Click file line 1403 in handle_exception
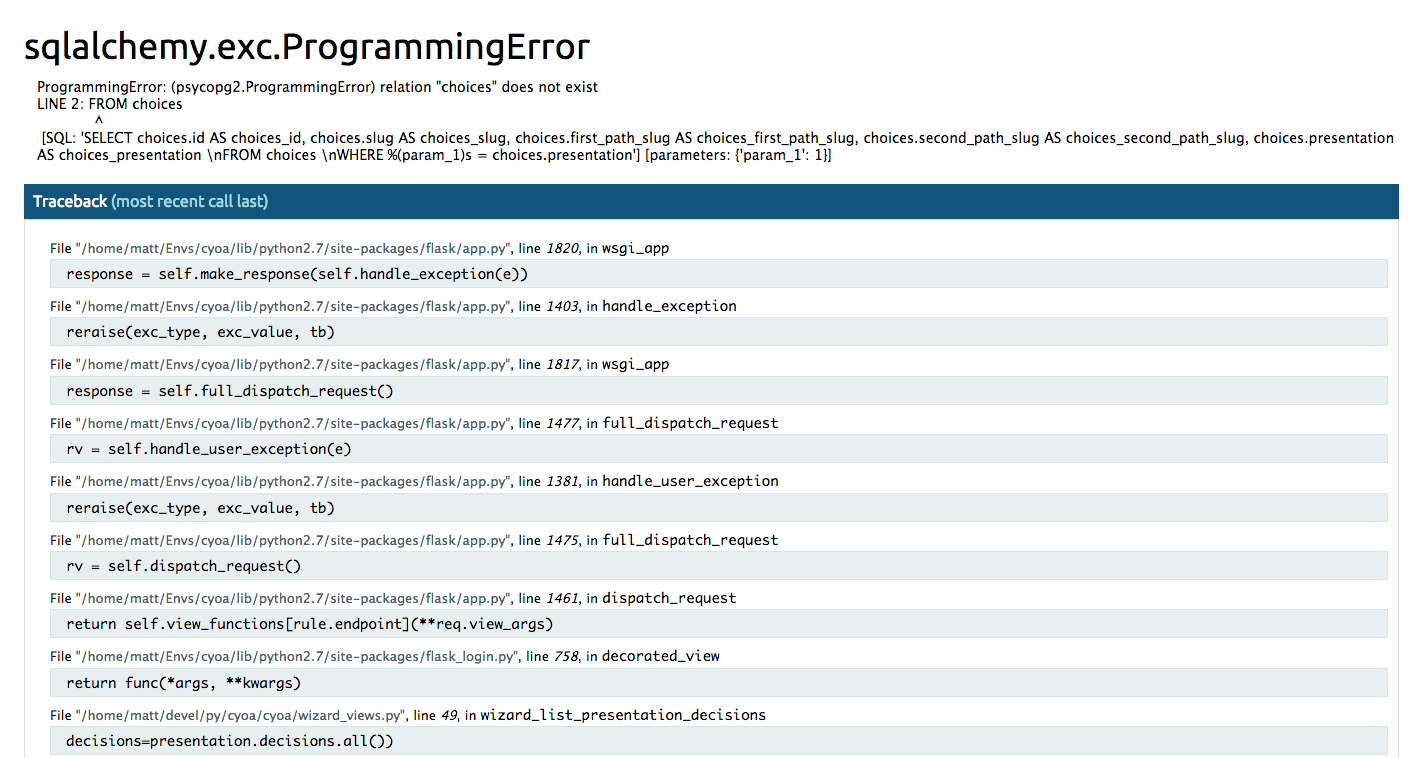The height and width of the screenshot is (758, 1414). coord(393,306)
